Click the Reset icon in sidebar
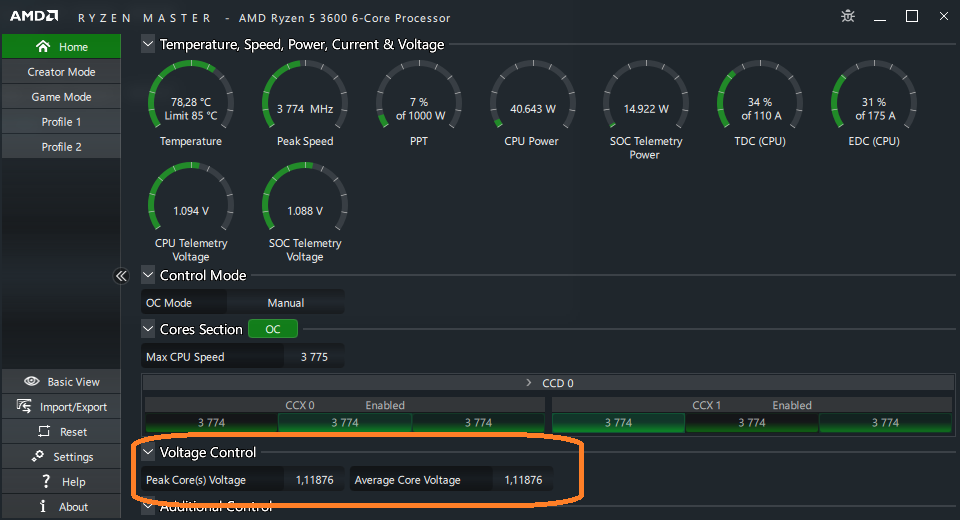 44,431
